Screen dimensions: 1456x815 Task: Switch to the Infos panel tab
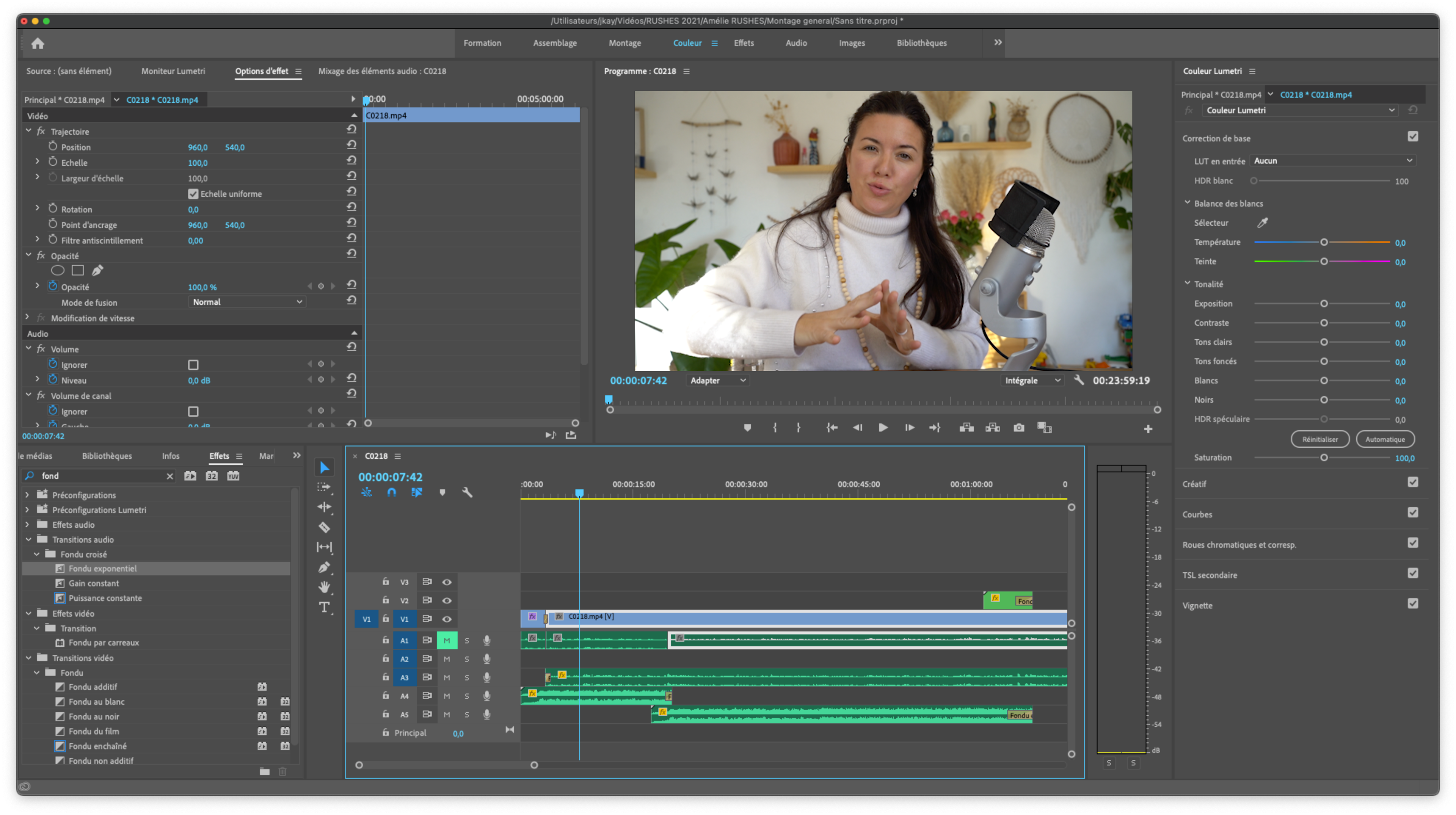click(171, 456)
